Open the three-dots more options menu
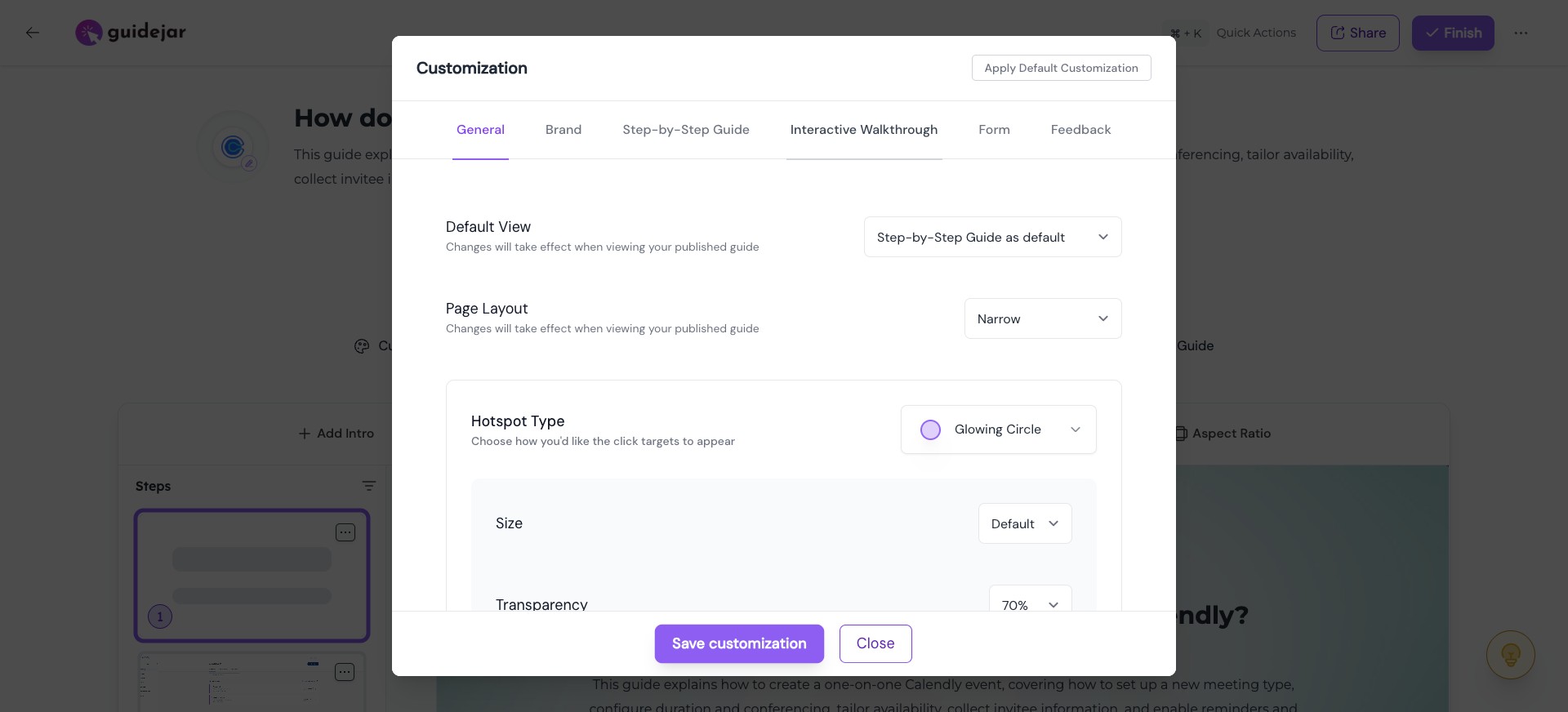The height and width of the screenshot is (712, 1568). pyautogui.click(x=1521, y=33)
